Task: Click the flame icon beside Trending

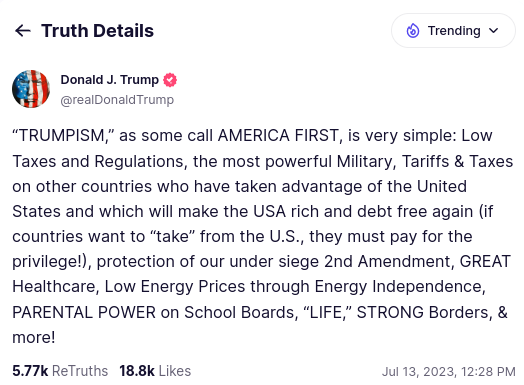Action: [413, 31]
